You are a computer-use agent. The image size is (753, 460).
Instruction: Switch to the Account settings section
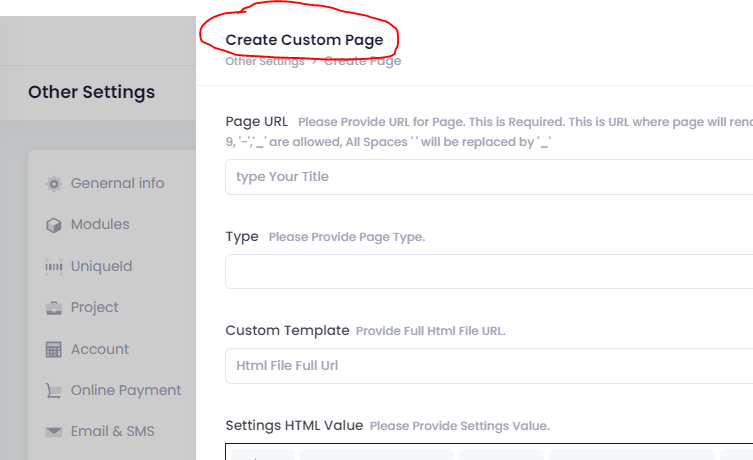tap(100, 349)
